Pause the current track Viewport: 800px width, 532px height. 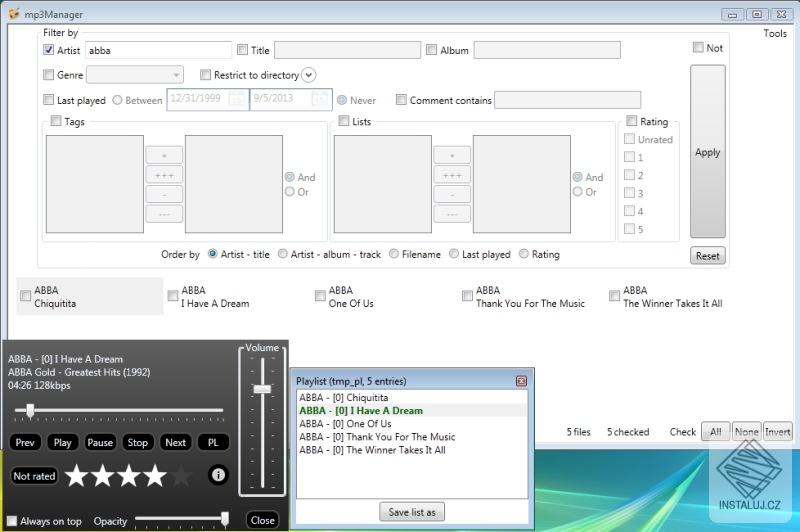(100, 442)
